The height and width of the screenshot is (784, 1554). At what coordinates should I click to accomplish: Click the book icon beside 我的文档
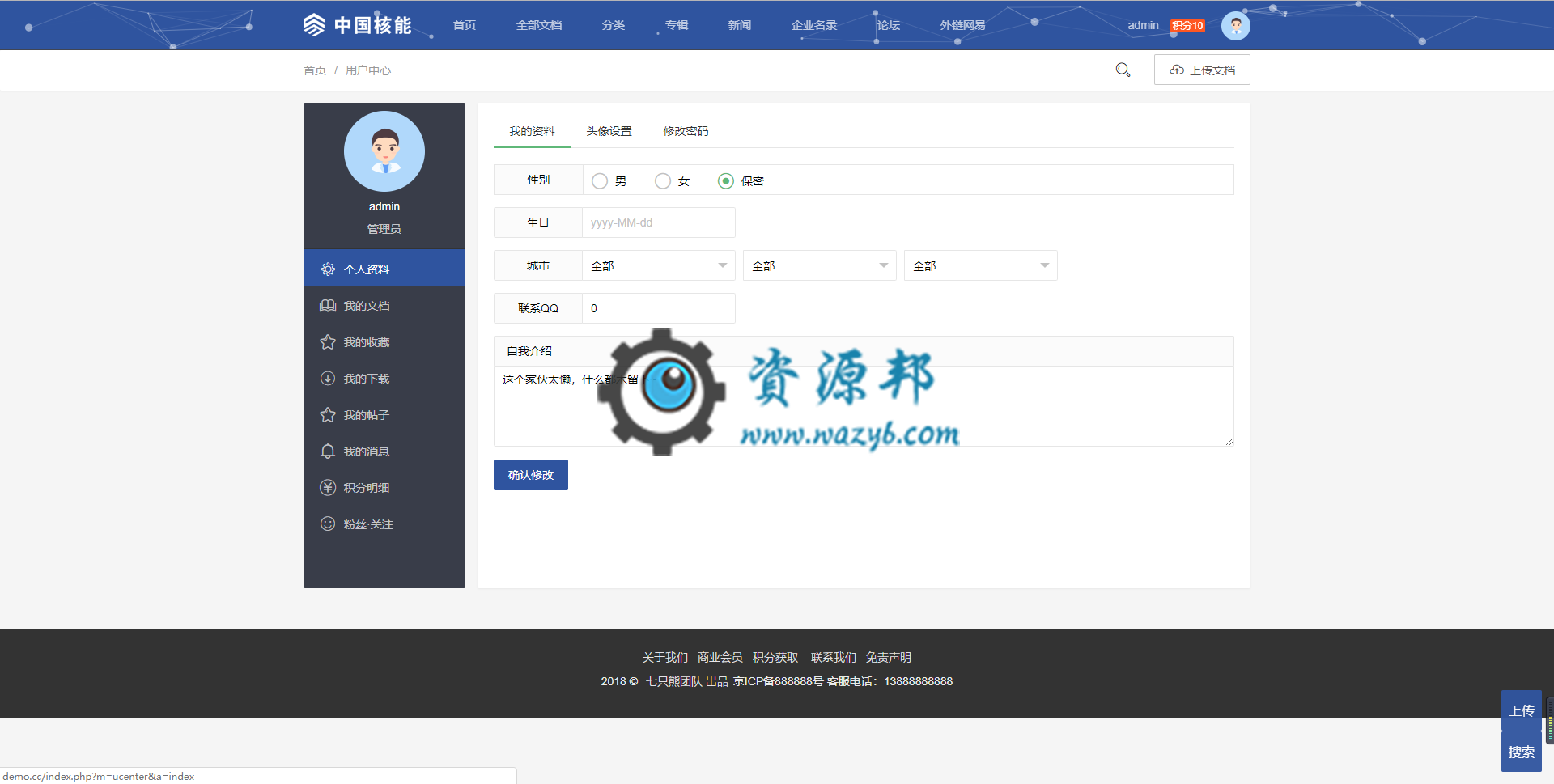(328, 306)
